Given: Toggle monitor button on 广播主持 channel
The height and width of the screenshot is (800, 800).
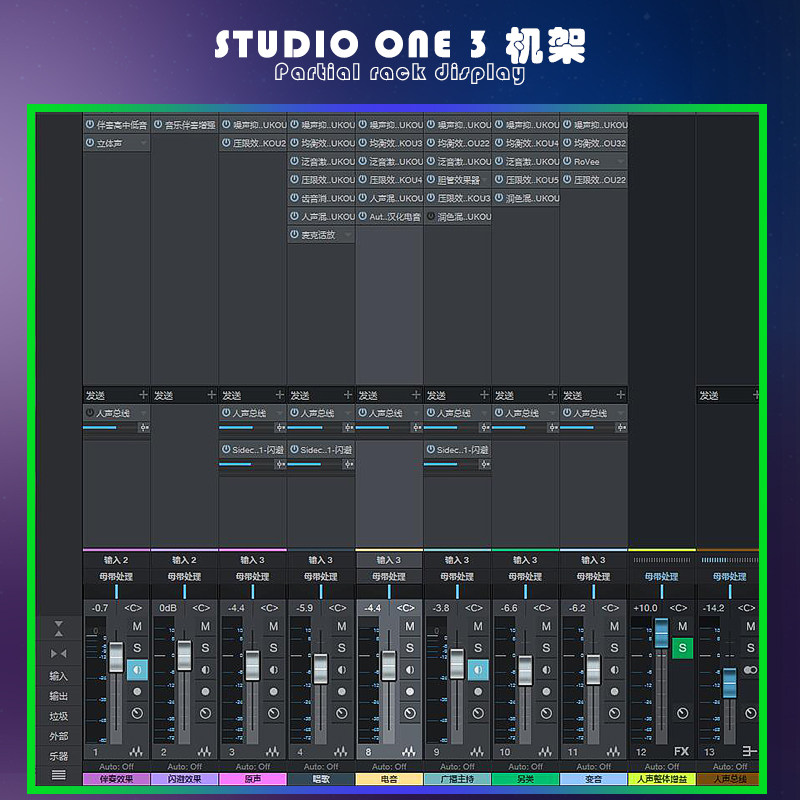Looking at the screenshot, I should [478, 669].
